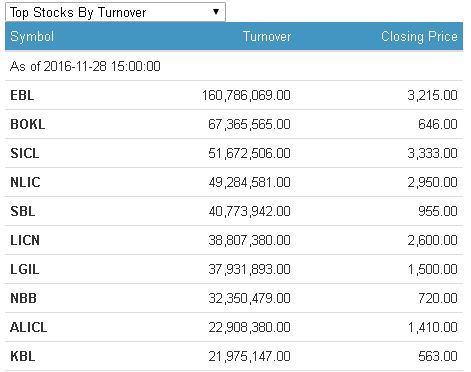Select the SICL symbol

click(x=25, y=153)
